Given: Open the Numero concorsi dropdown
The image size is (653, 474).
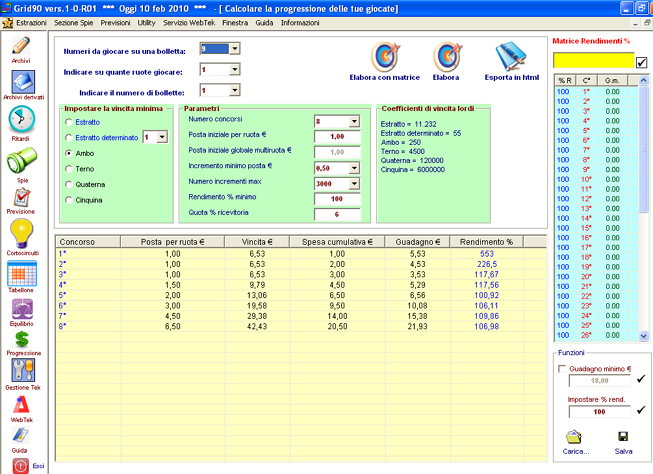Looking at the screenshot, I should [x=354, y=121].
